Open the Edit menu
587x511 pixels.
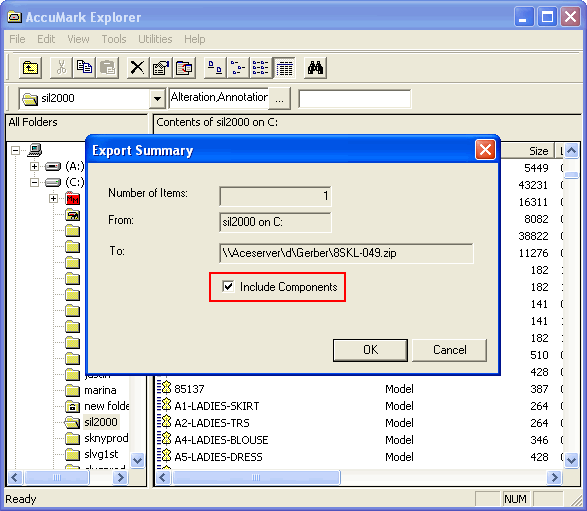click(x=46, y=39)
